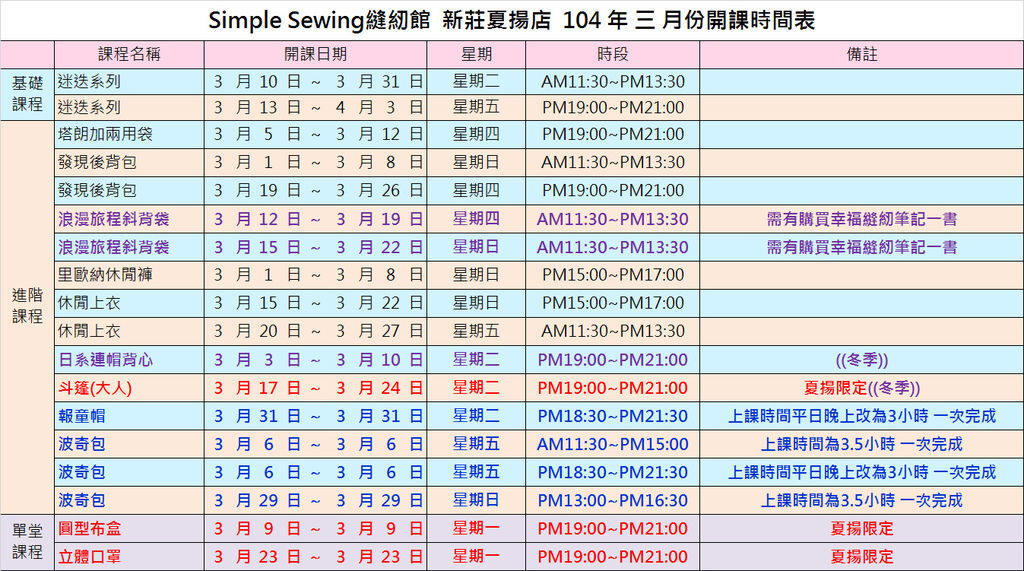Click the '塔朗加兩用袋' course name
1024x571 pixels.
click(105, 134)
